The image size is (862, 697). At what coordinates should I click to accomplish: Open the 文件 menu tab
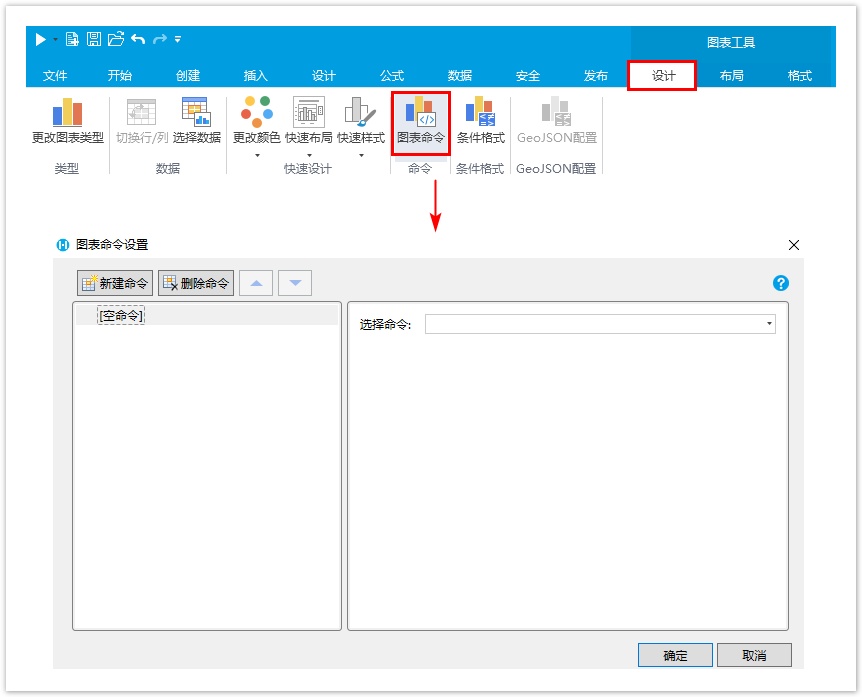[55, 75]
